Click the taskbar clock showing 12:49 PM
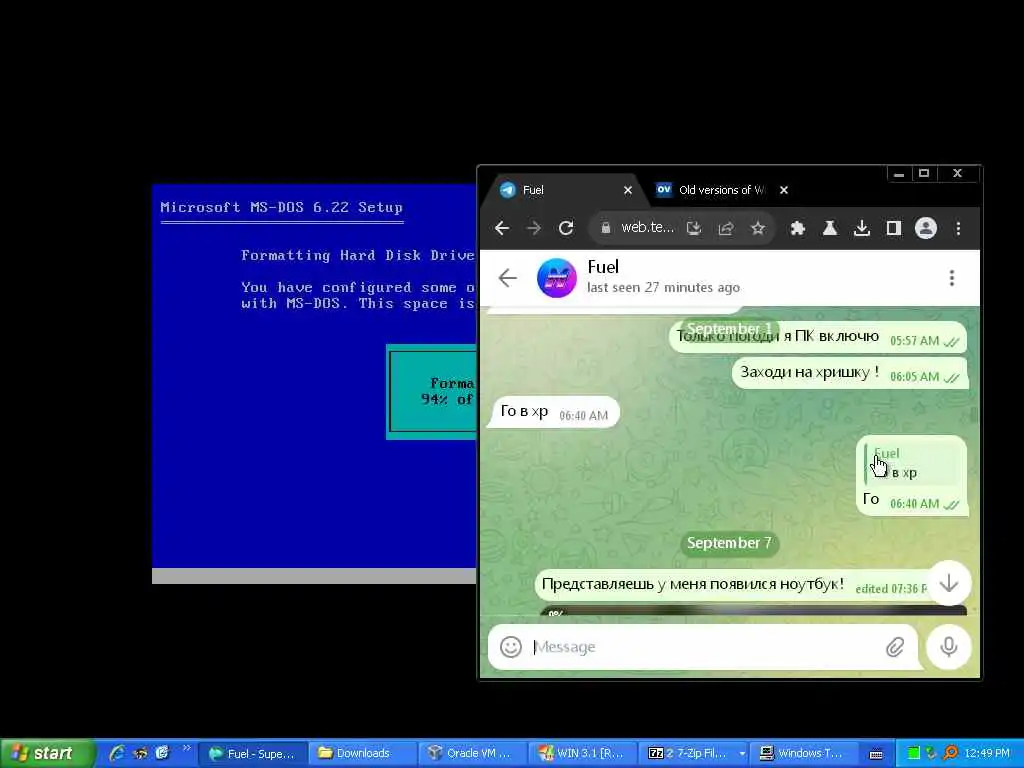This screenshot has width=1024, height=768. tap(987, 754)
